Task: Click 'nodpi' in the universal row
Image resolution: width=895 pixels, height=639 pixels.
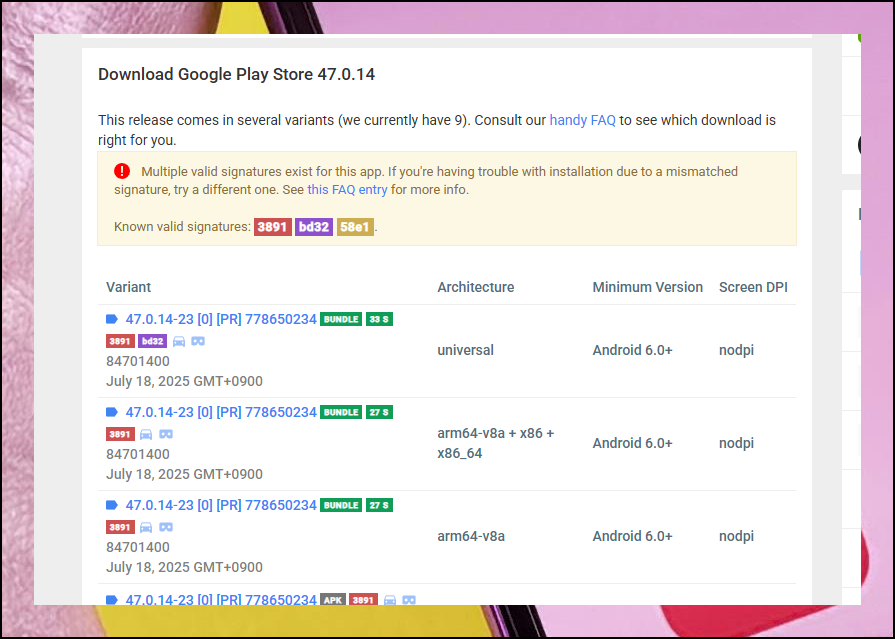Action: click(x=736, y=350)
